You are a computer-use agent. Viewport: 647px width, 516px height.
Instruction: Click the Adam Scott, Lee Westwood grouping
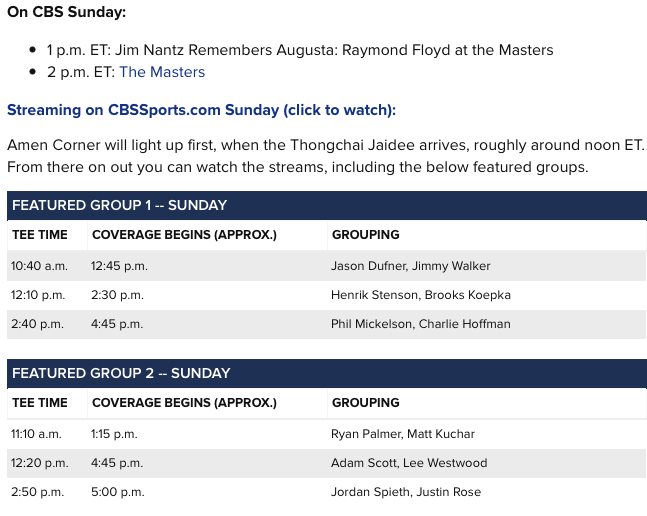coord(409,463)
